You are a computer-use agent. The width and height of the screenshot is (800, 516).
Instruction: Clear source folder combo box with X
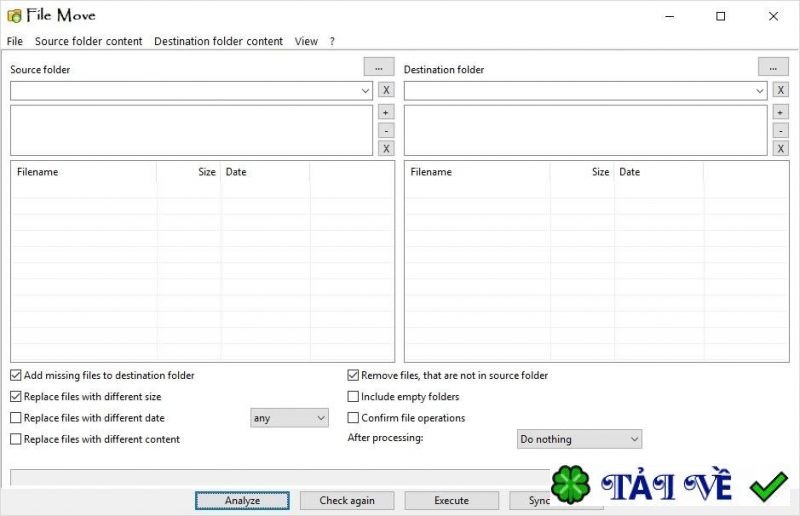(386, 90)
